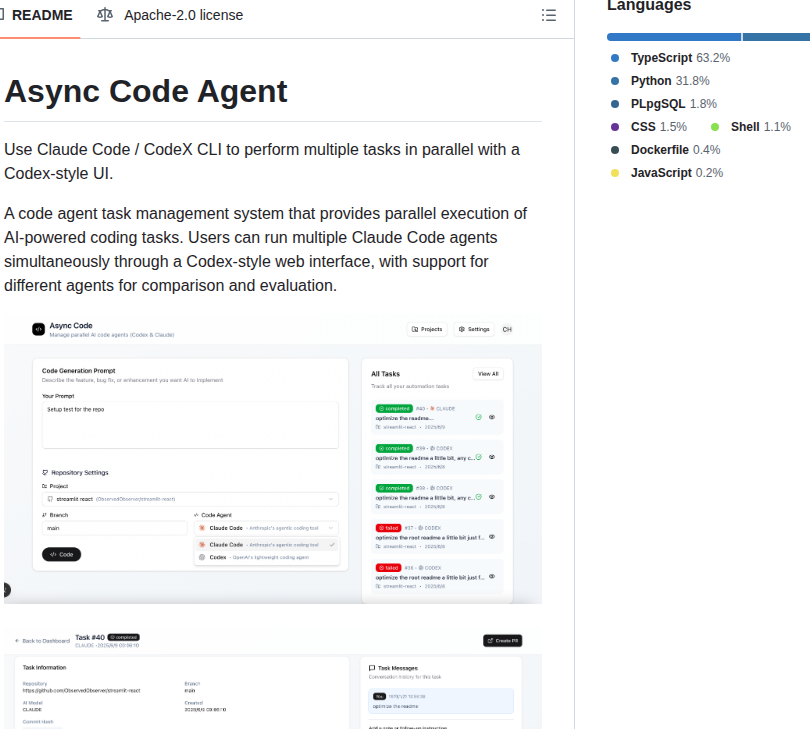Click the Branch field containing 'main'
Viewport: 810px width, 729px height.
[114, 528]
